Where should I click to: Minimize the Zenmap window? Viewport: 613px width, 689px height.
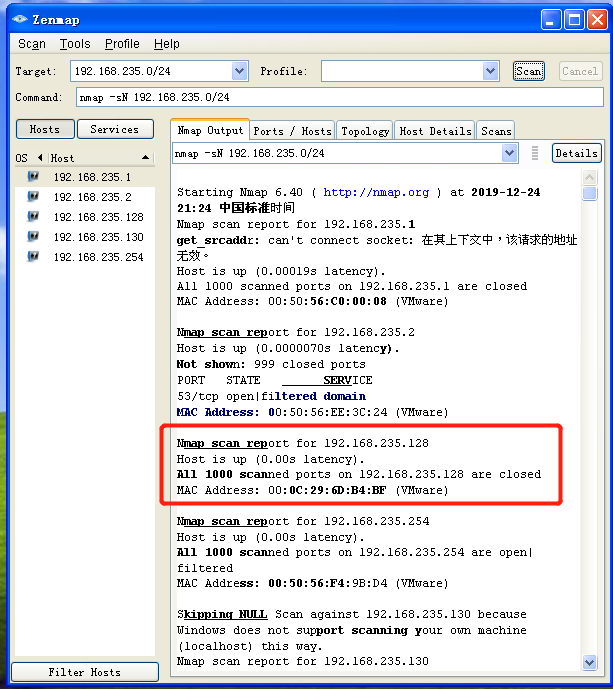(x=551, y=20)
